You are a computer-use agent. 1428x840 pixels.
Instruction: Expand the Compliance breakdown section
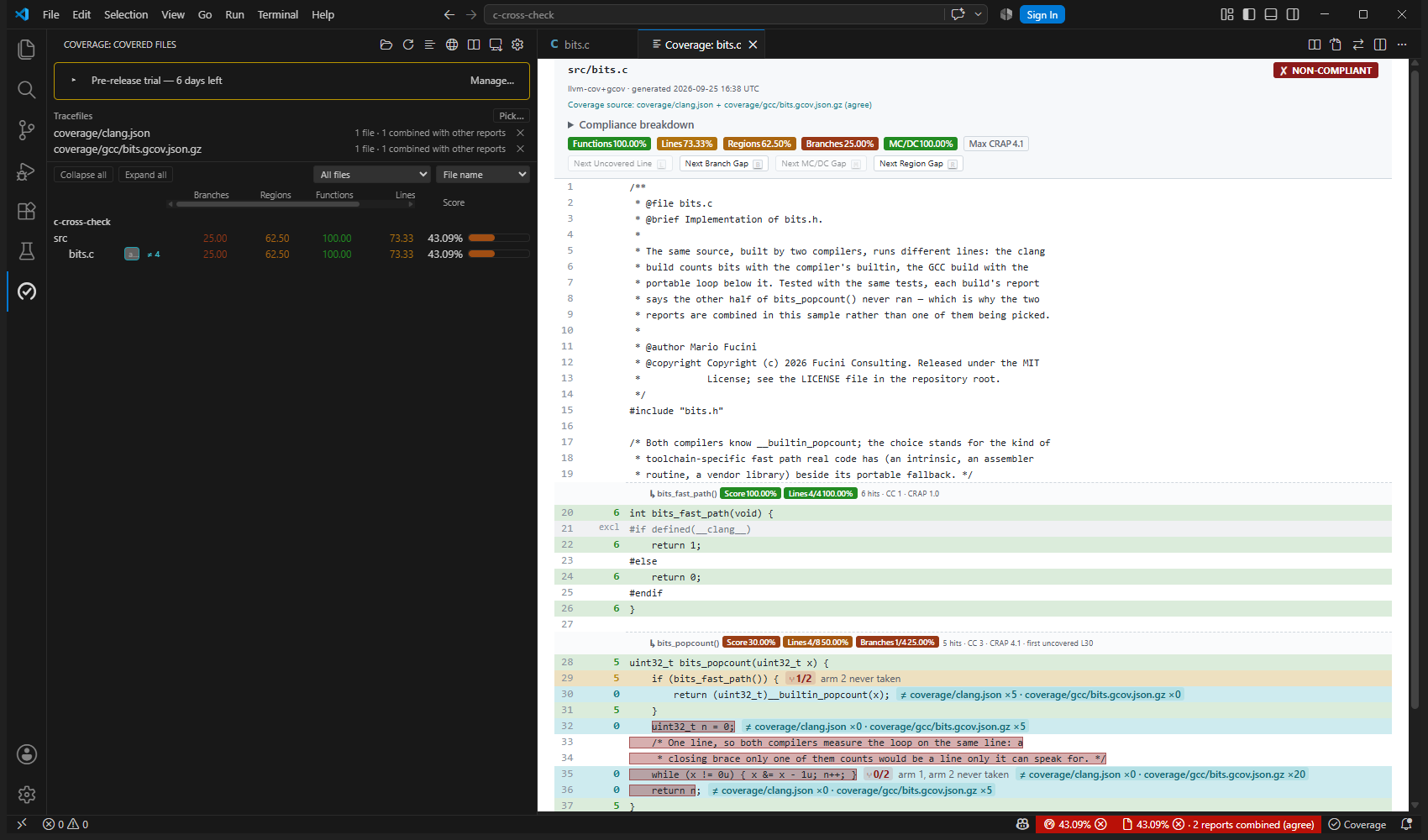[x=631, y=124]
